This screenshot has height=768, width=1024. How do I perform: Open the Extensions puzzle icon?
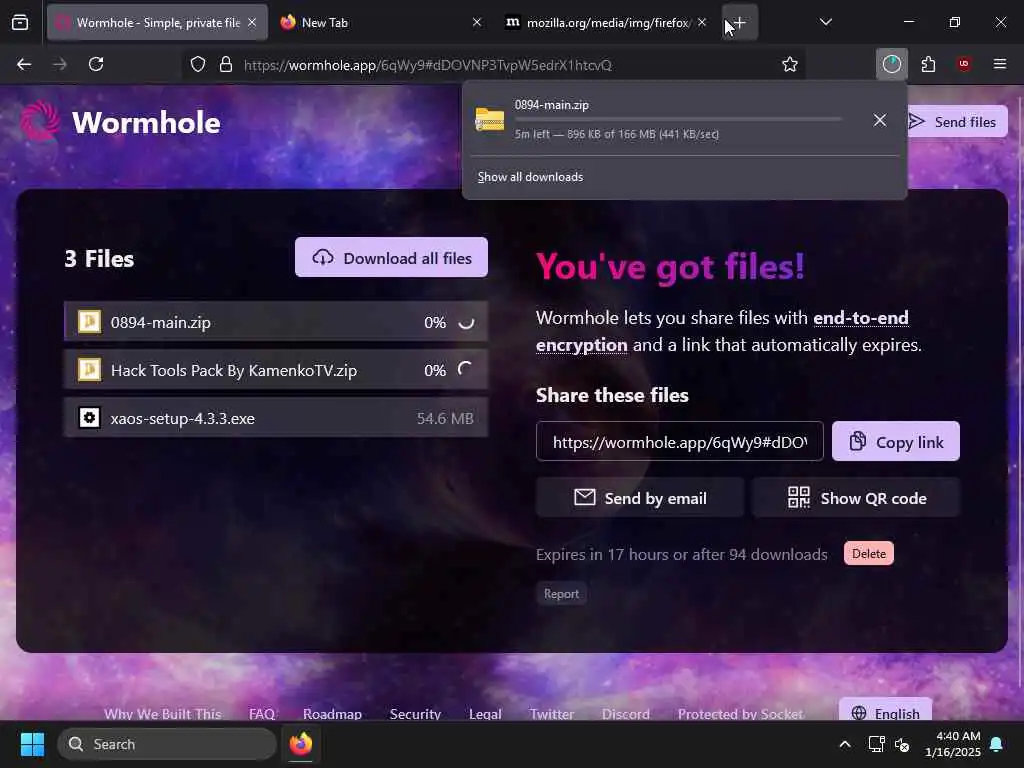coord(928,64)
